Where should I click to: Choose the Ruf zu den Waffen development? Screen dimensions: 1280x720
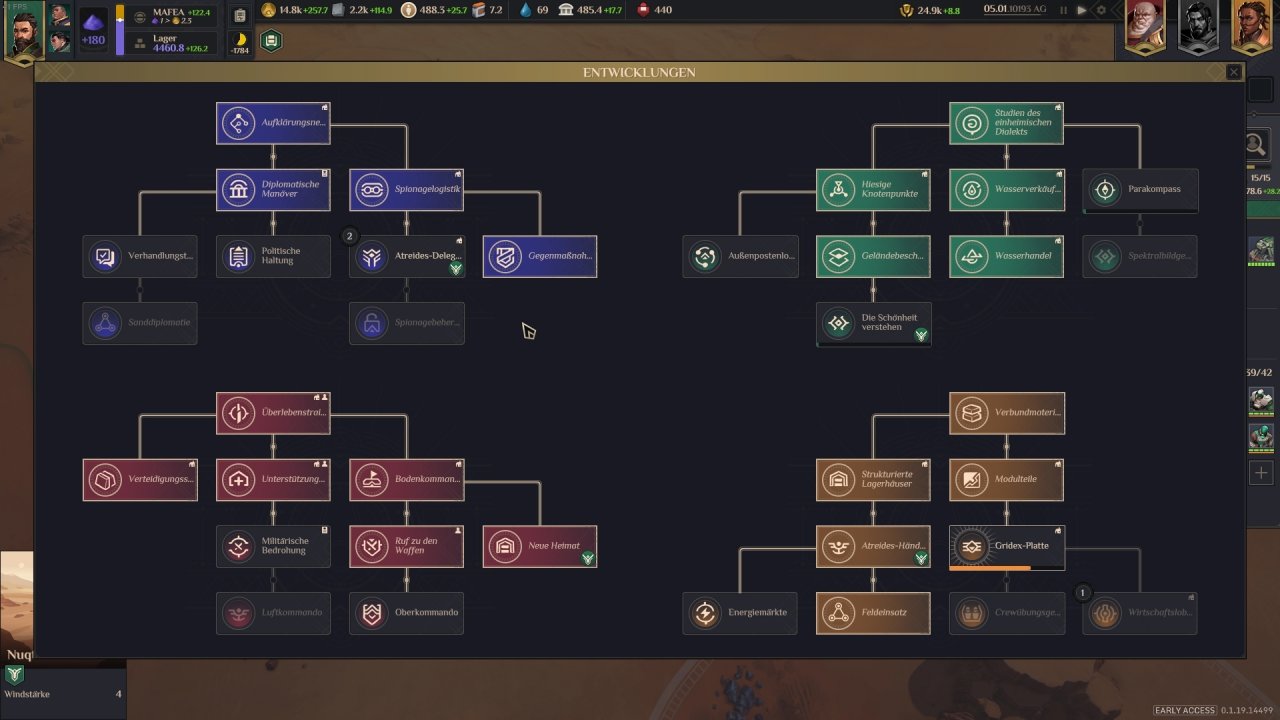click(406, 546)
